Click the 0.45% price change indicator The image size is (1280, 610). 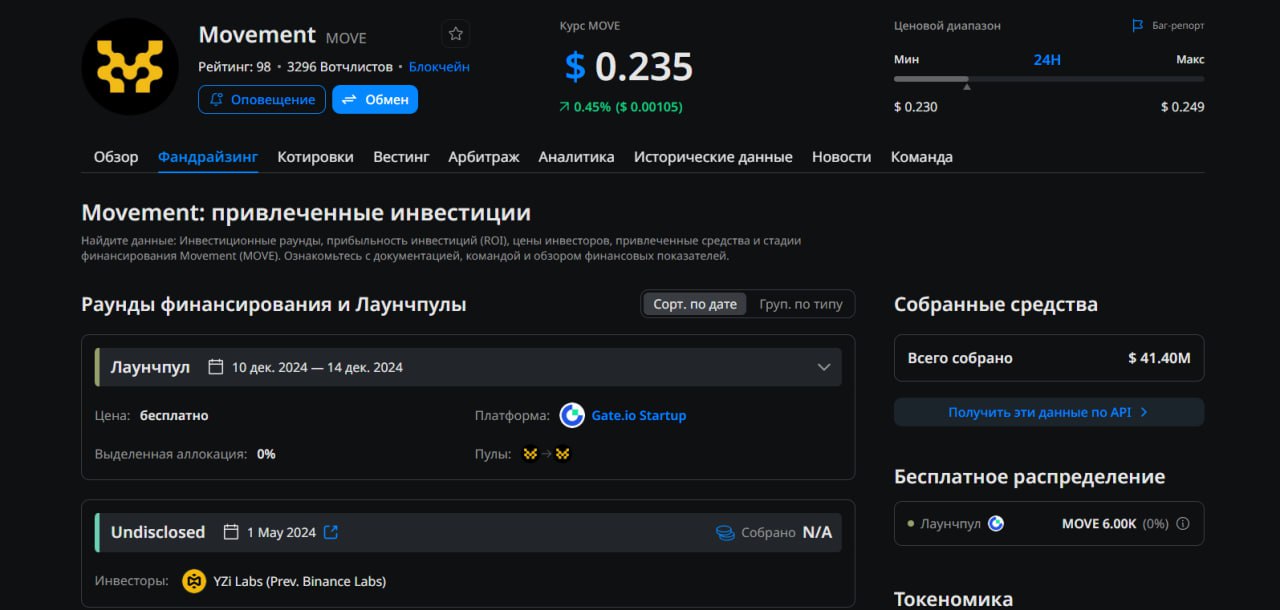(x=620, y=107)
